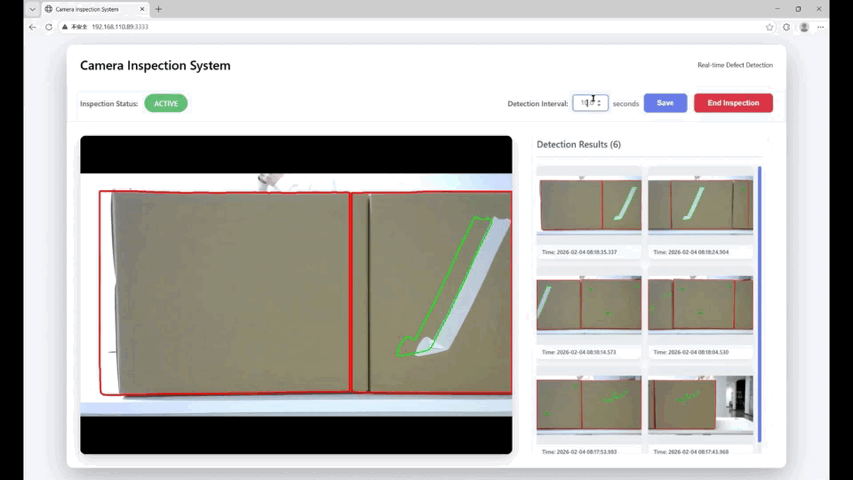Bookmark this page with star icon
The width and height of the screenshot is (853, 480).
pos(769,27)
